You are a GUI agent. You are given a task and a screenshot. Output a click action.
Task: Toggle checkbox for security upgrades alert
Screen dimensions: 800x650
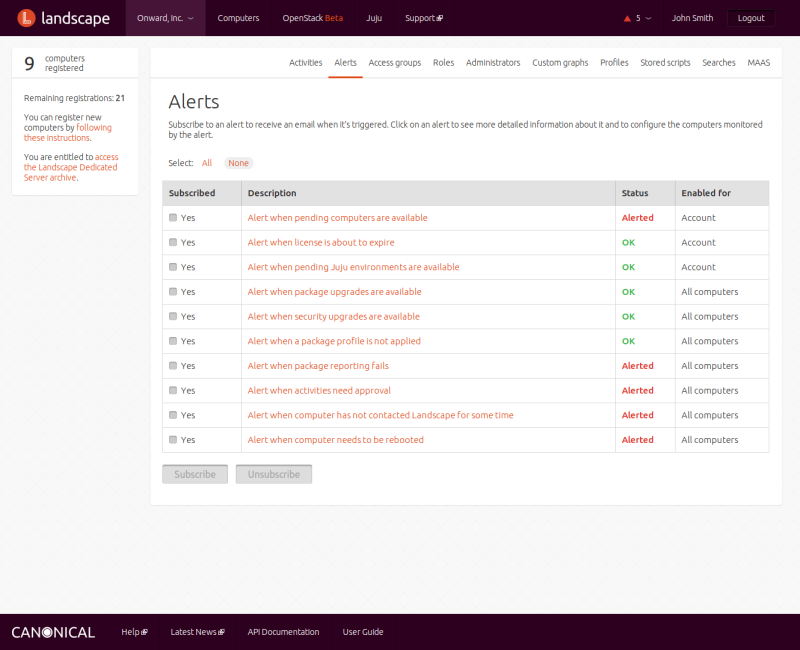(x=173, y=316)
